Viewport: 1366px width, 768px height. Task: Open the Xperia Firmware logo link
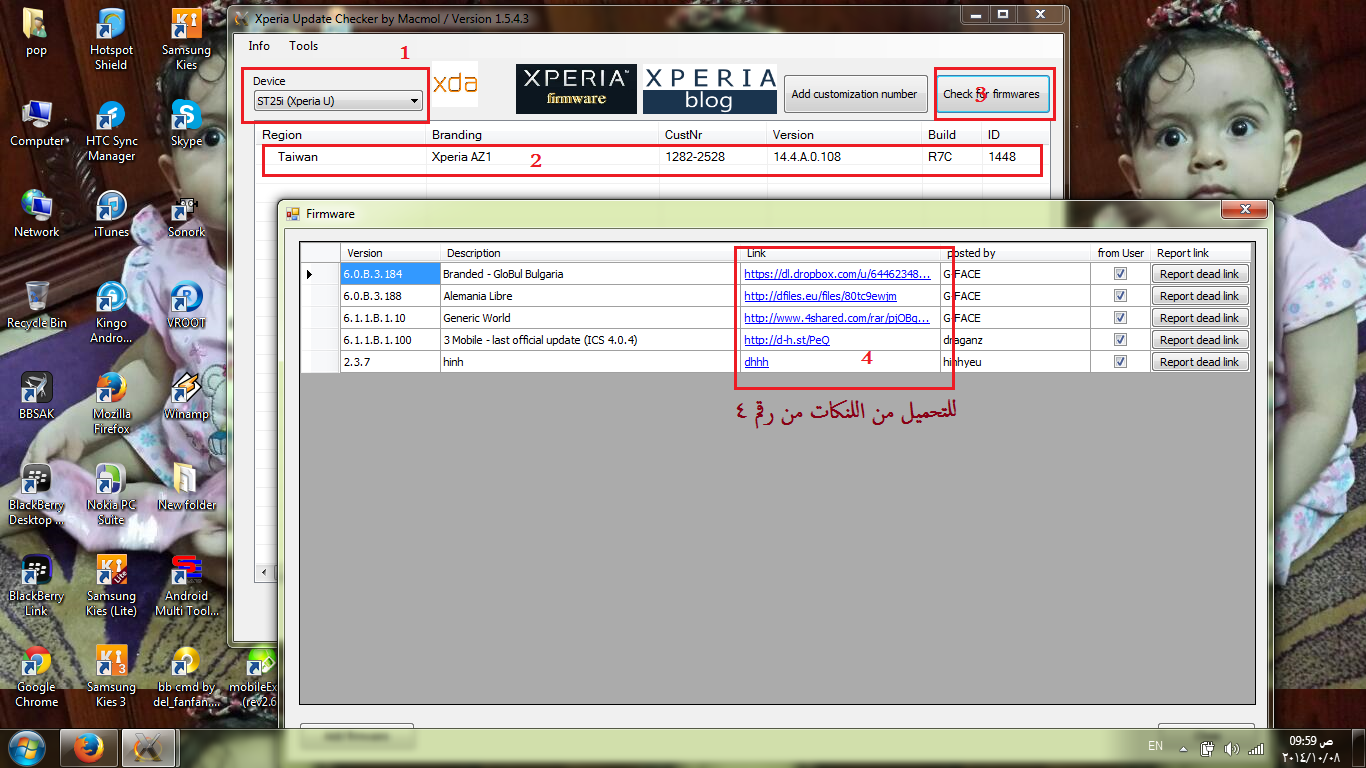pos(576,89)
